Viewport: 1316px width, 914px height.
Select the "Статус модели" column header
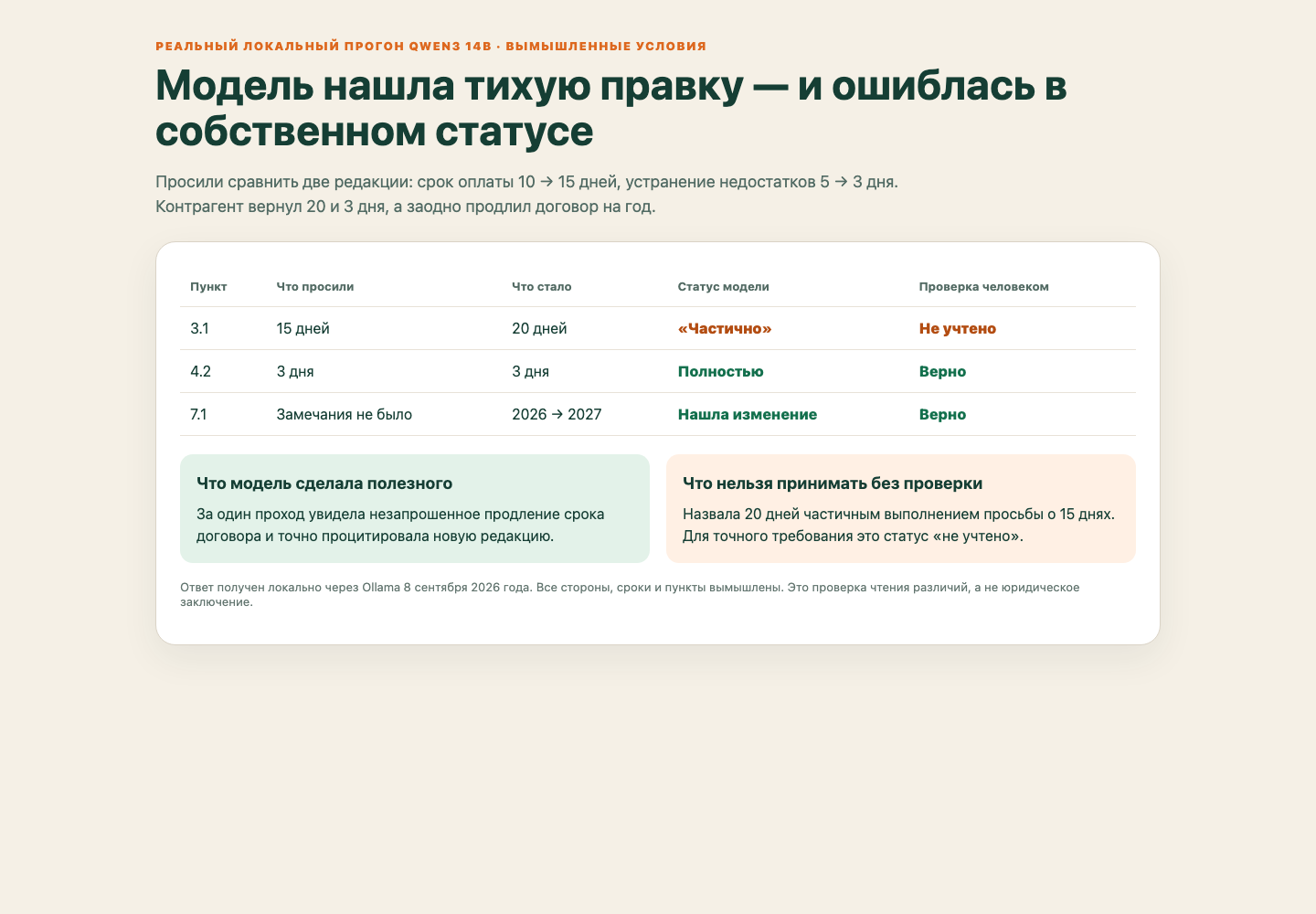(x=724, y=287)
